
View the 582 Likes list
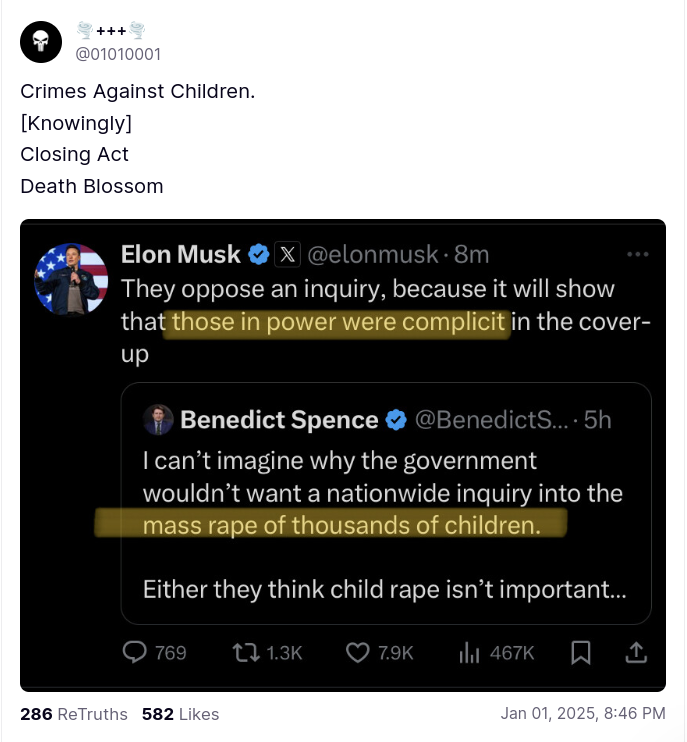click(x=180, y=714)
